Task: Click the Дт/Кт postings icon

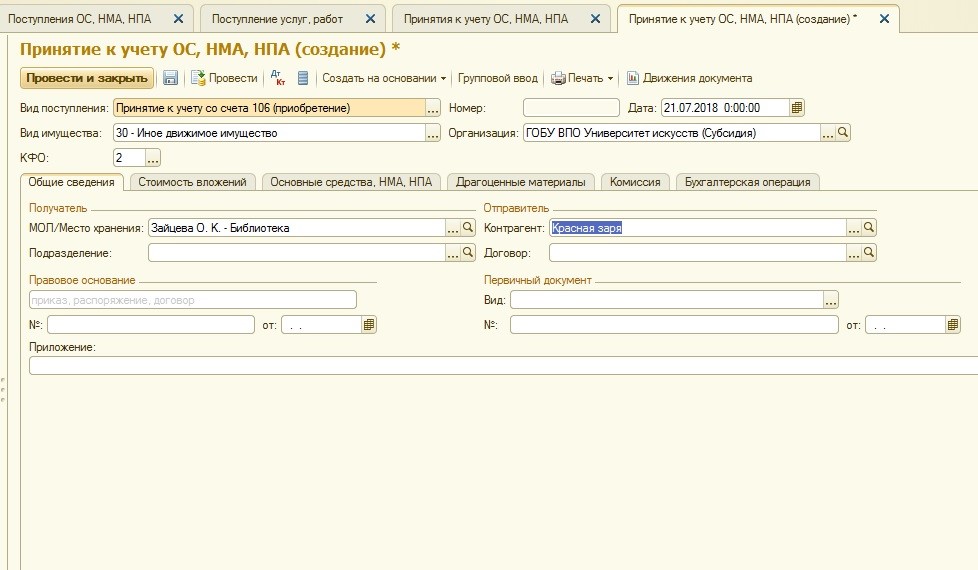Action: [x=279, y=78]
